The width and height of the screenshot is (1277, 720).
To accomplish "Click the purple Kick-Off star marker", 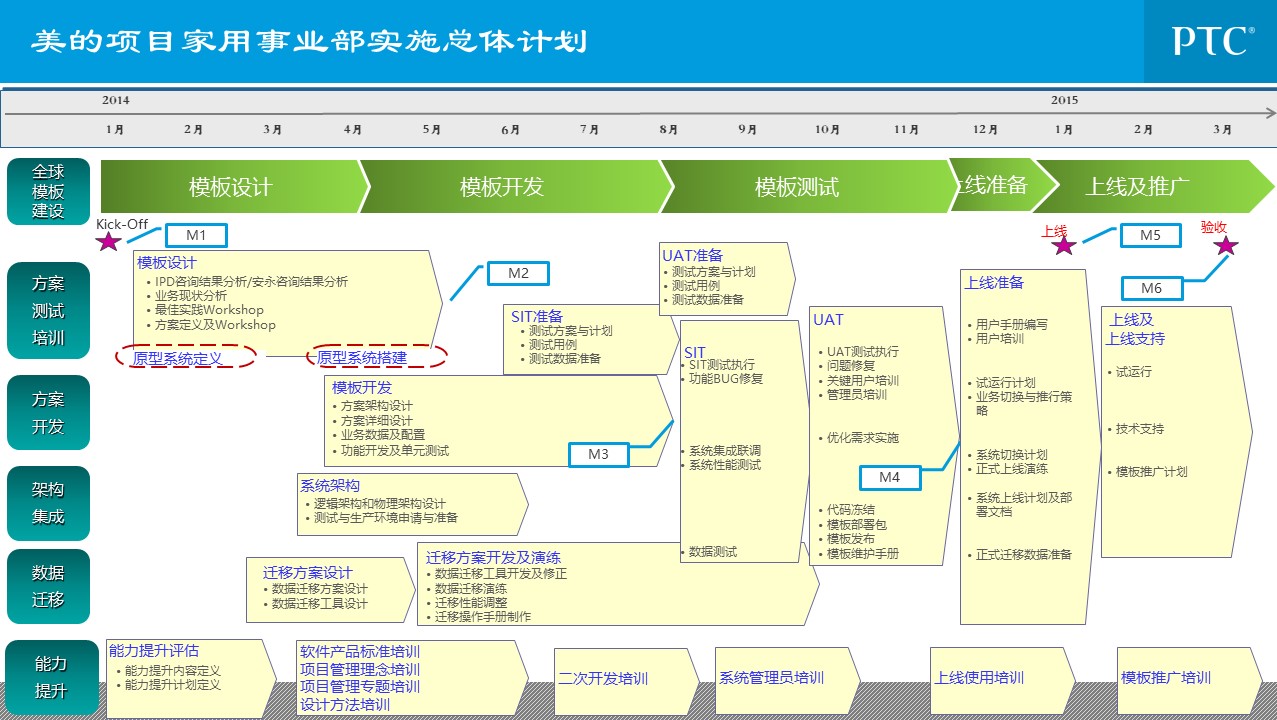I will click(x=109, y=241).
